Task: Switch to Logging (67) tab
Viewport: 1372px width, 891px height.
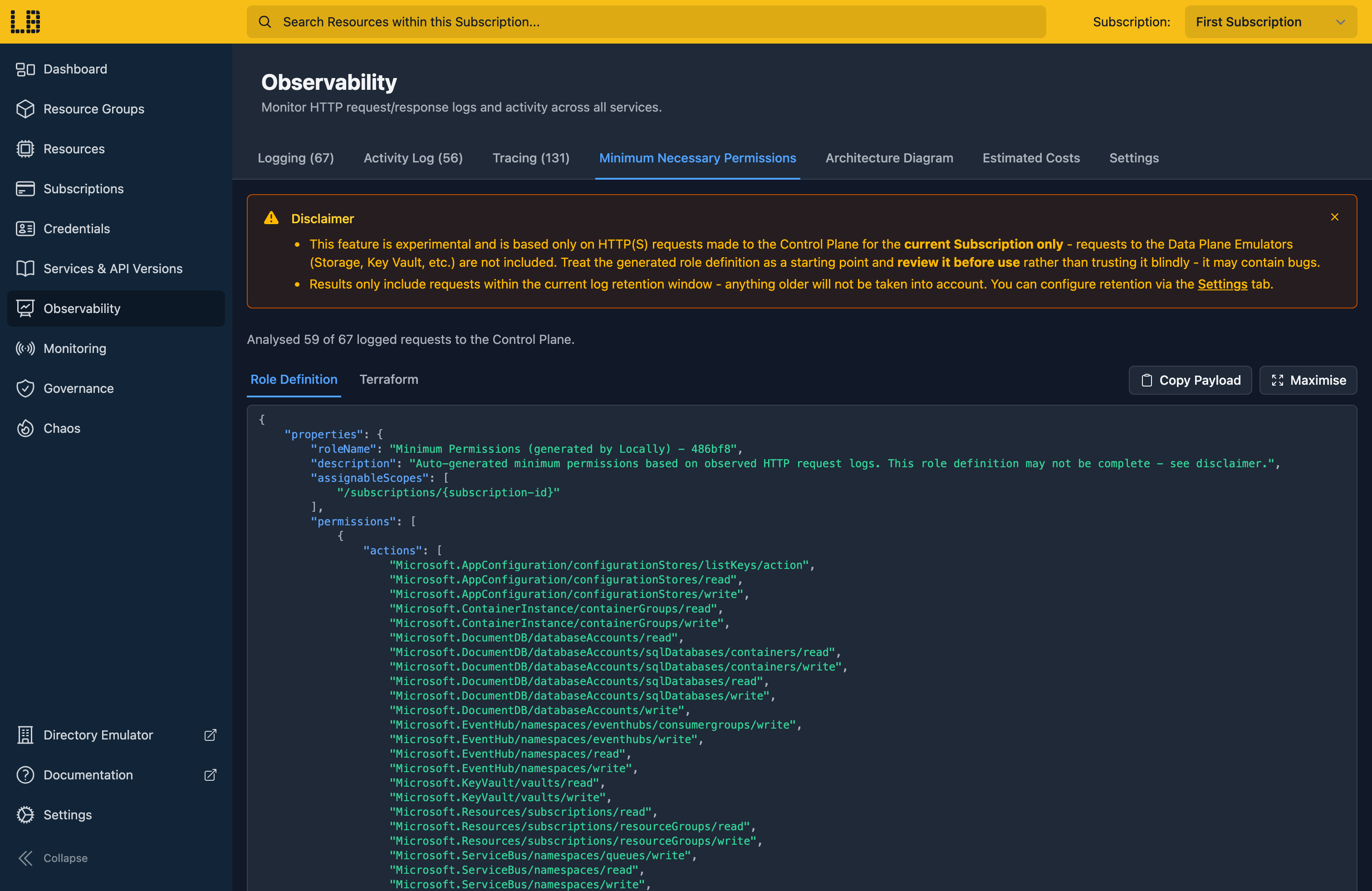Action: tap(296, 158)
